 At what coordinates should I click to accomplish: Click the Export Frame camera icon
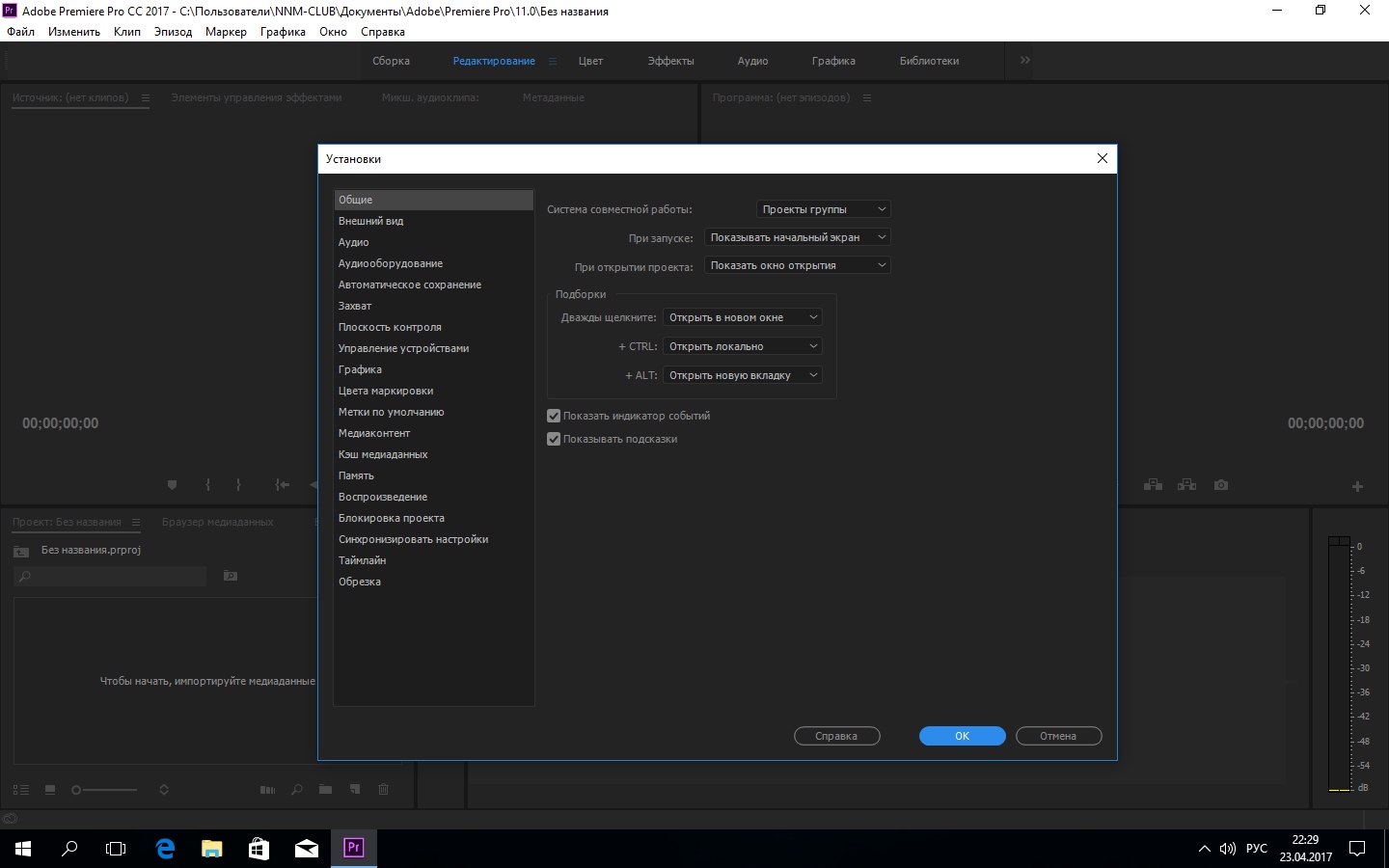pyautogui.click(x=1221, y=485)
